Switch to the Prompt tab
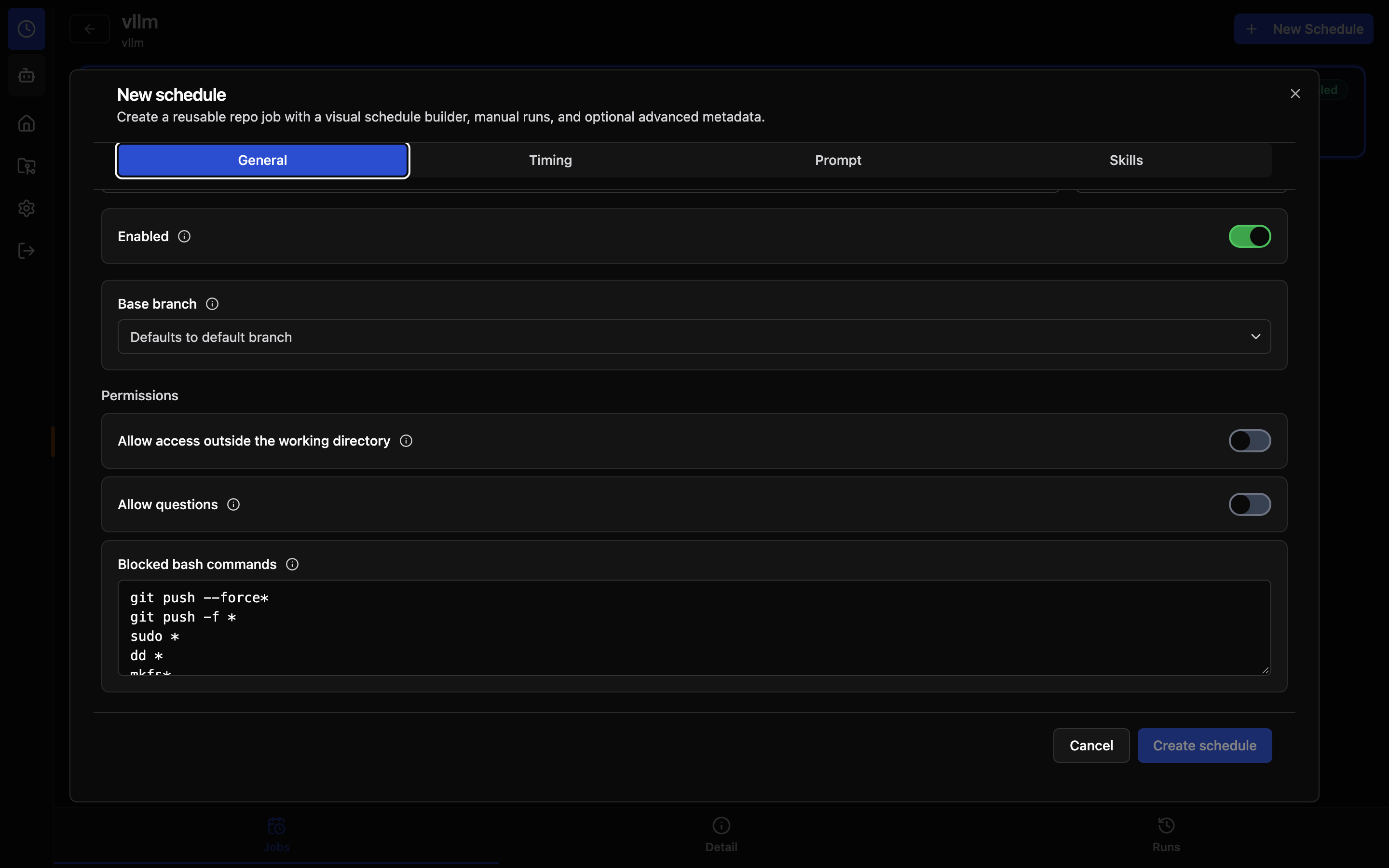 click(x=838, y=160)
